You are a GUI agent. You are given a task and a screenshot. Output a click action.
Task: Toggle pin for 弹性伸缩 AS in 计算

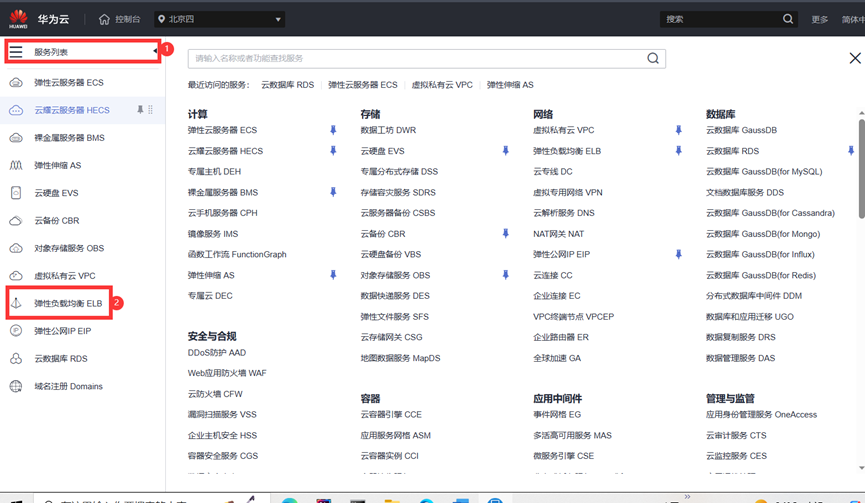(x=333, y=275)
